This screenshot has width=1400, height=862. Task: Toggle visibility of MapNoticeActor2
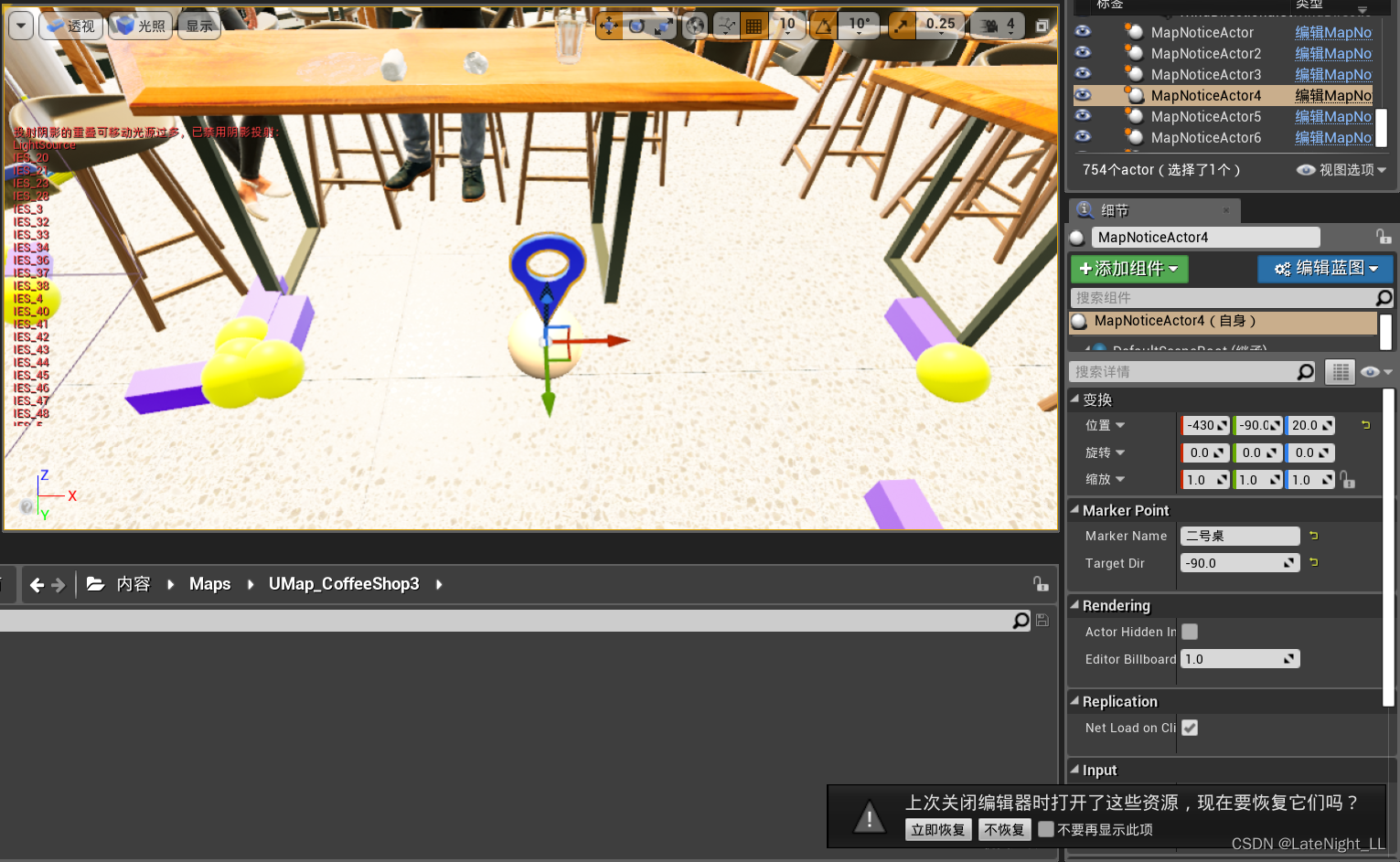click(x=1083, y=52)
